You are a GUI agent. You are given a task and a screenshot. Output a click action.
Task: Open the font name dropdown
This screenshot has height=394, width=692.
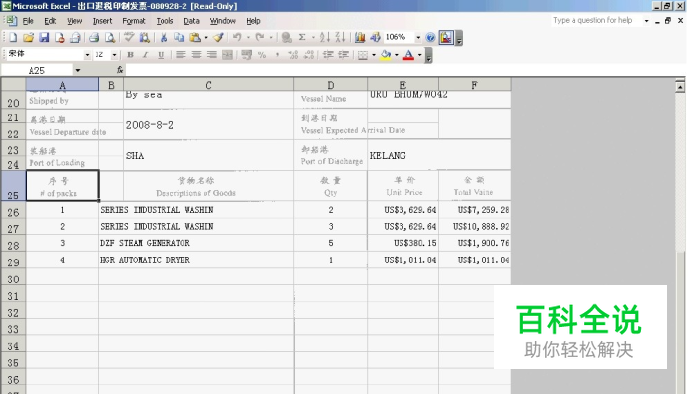click(87, 55)
